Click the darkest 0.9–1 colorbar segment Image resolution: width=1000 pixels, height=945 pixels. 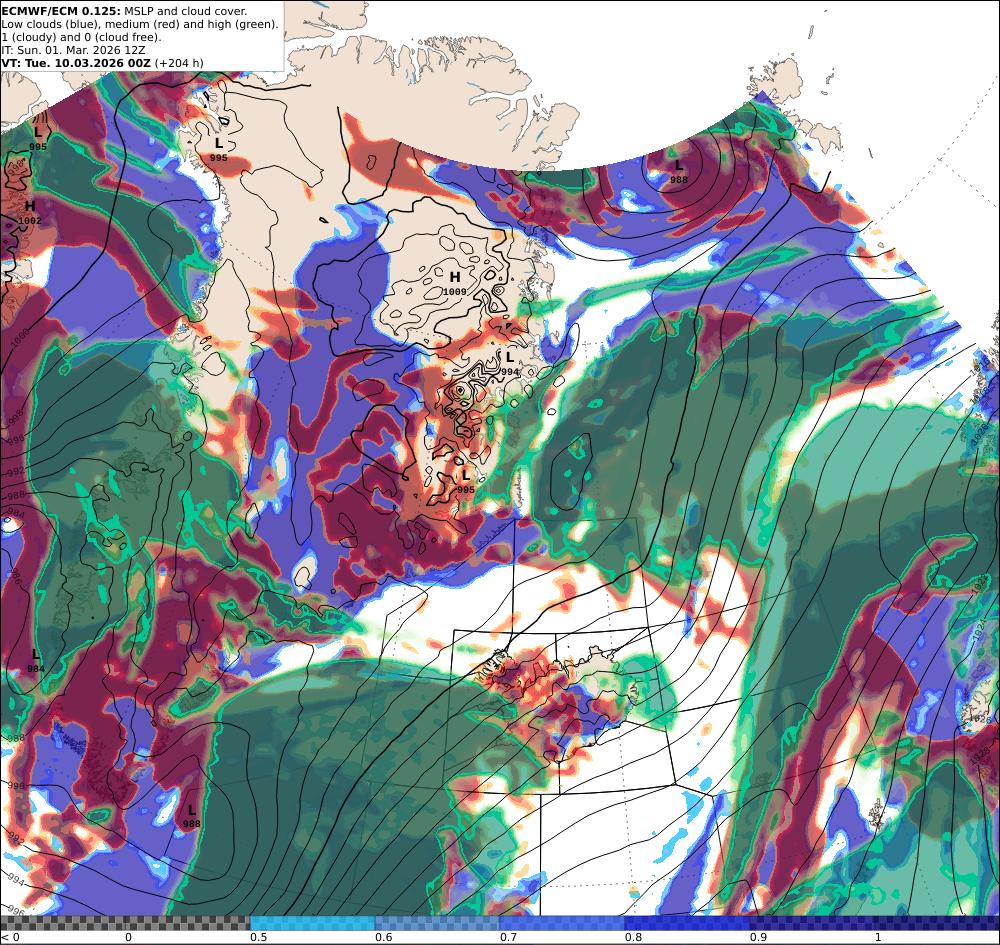tap(811, 923)
